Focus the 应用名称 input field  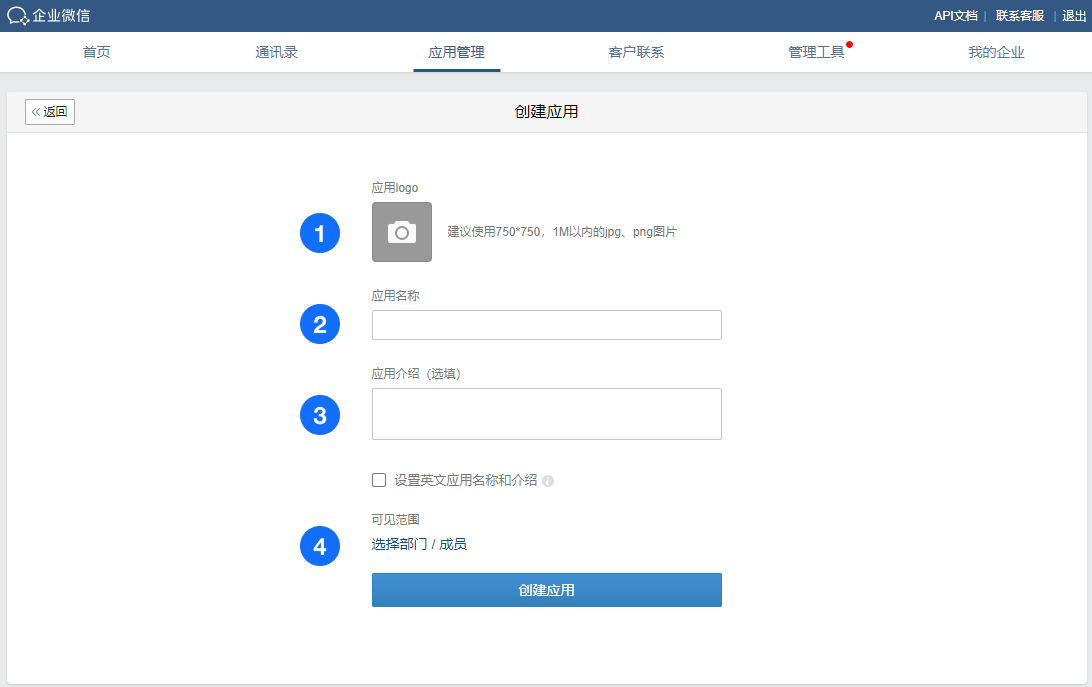pos(546,325)
